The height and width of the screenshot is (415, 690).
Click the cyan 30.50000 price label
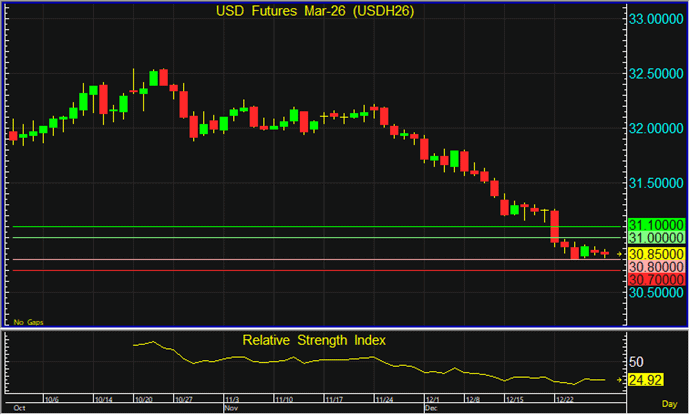click(x=655, y=294)
